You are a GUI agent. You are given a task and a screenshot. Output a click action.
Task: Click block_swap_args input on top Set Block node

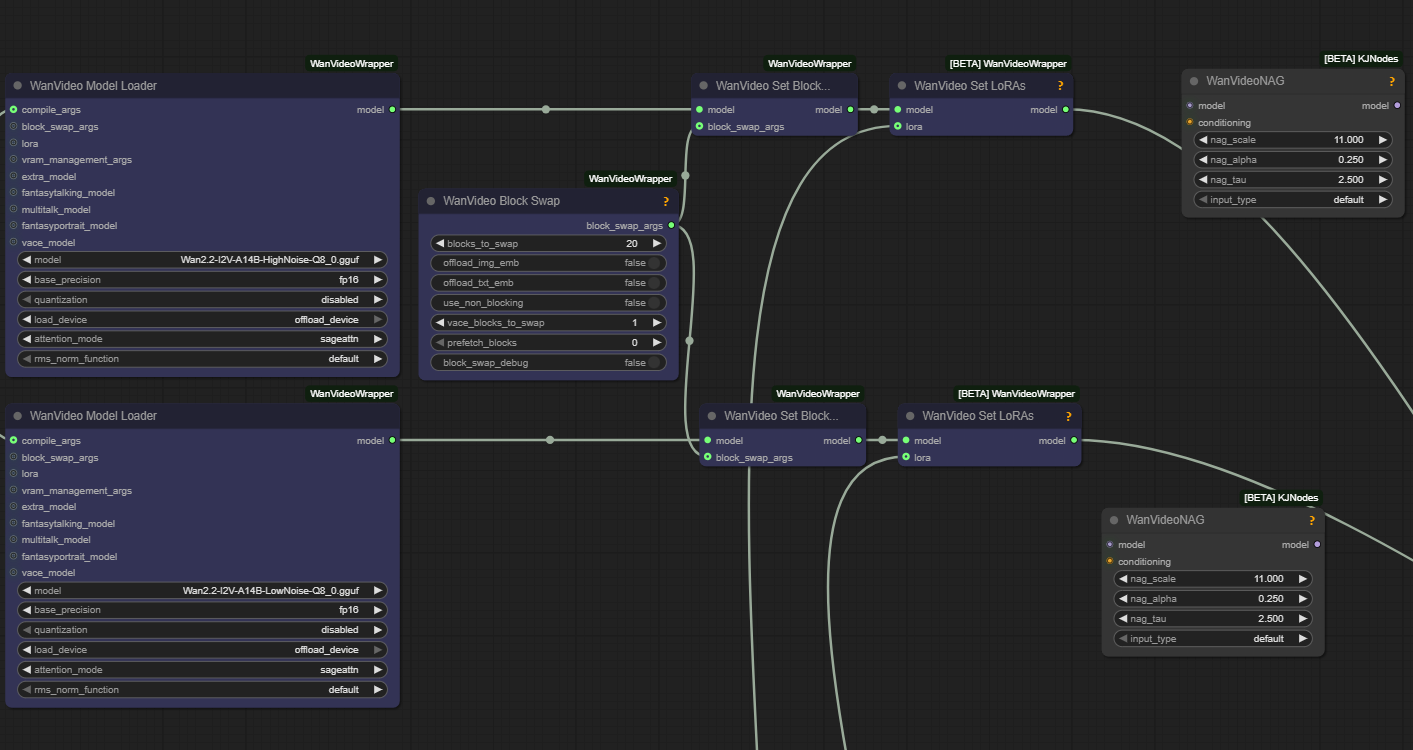[699, 127]
